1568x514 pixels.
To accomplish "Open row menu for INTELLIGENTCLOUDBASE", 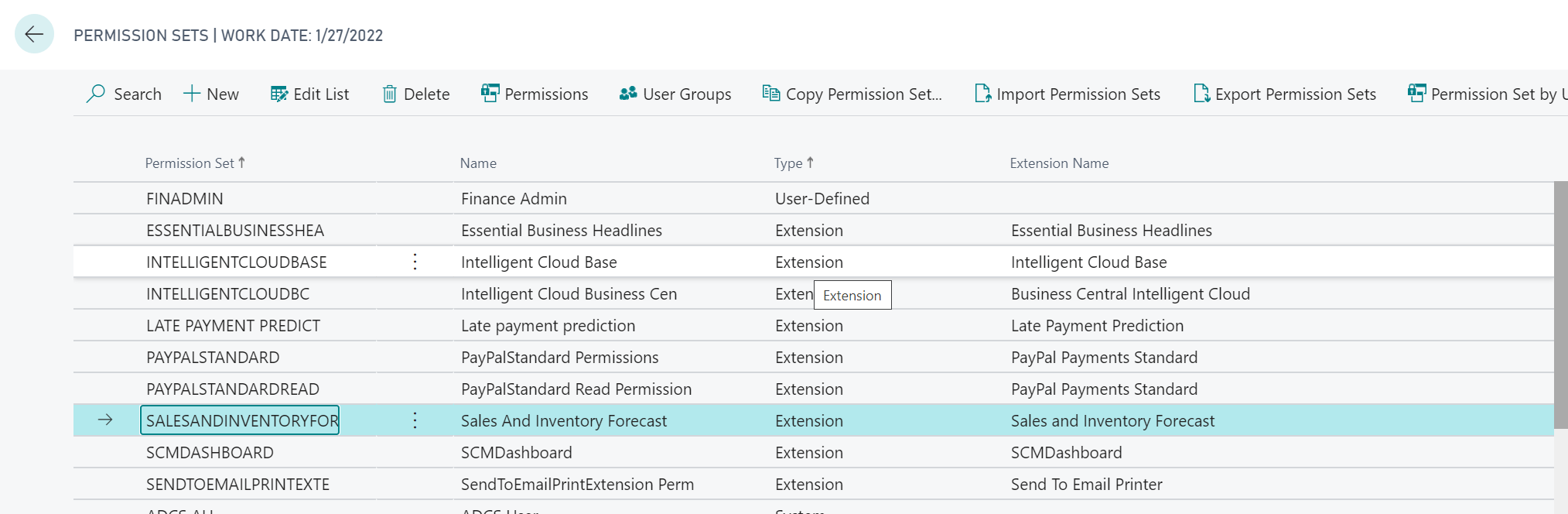I will pos(415,262).
